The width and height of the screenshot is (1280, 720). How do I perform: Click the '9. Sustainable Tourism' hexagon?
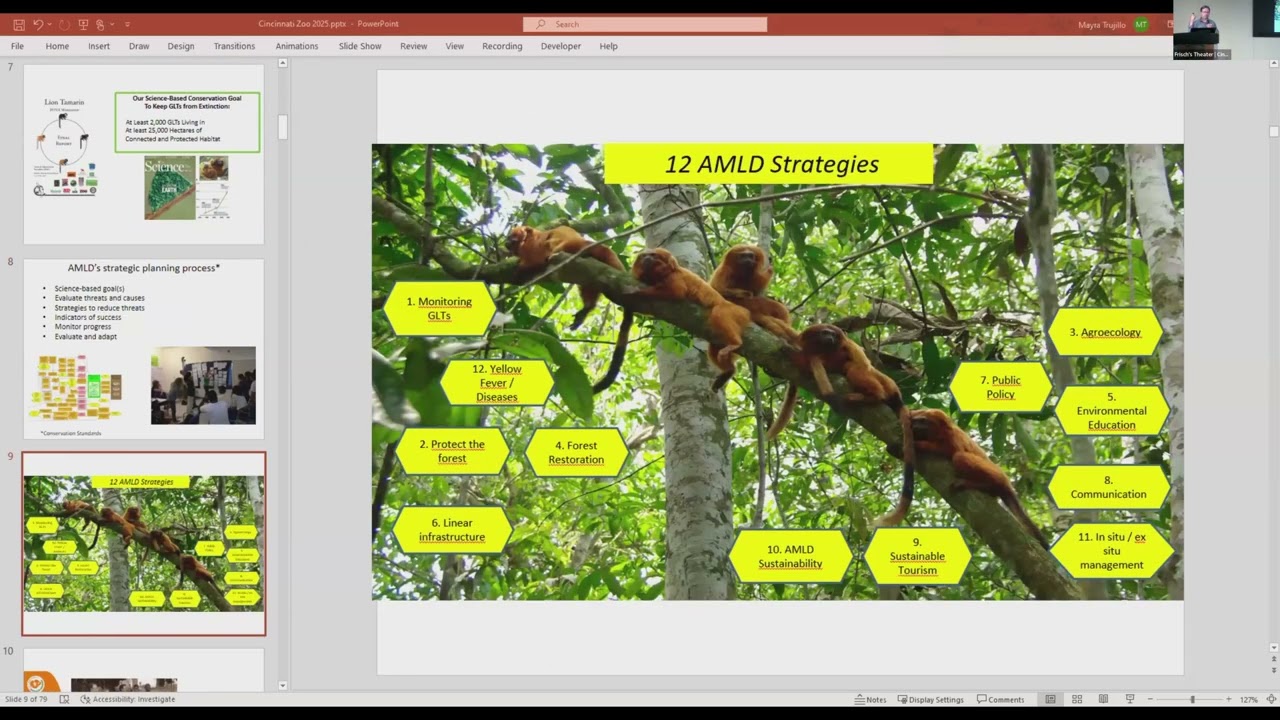pos(917,556)
